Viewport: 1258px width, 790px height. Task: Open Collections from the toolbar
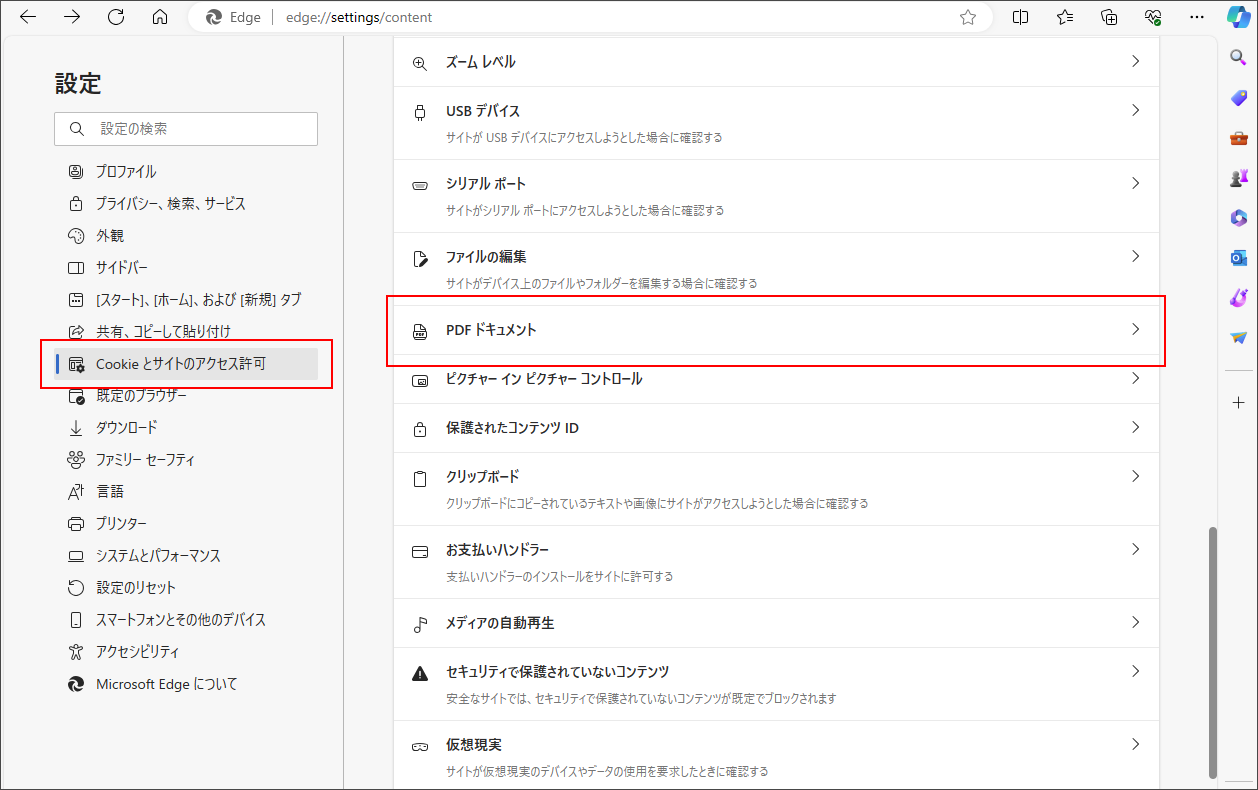tap(1108, 17)
